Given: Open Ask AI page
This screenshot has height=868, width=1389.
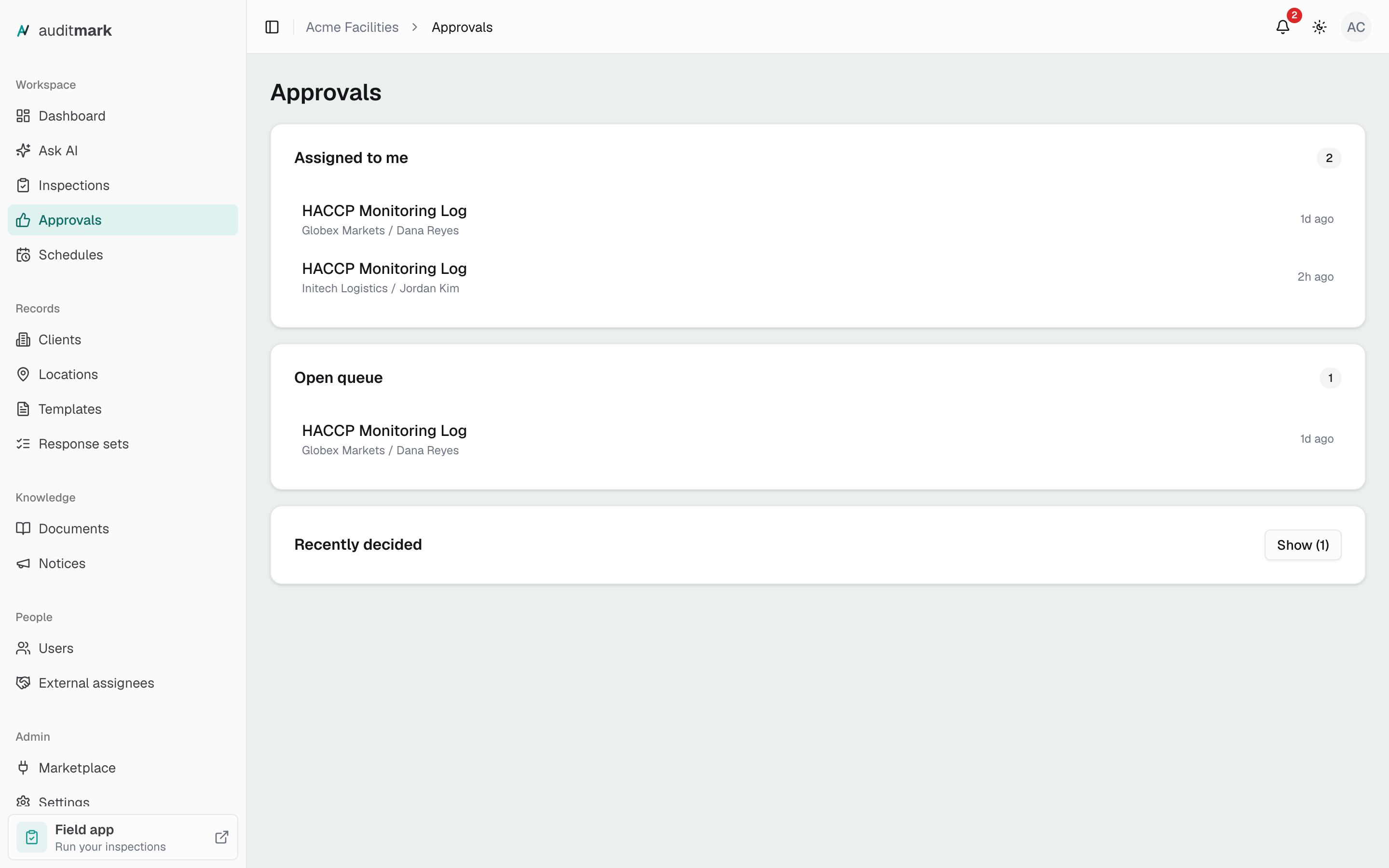Looking at the screenshot, I should click(123, 150).
